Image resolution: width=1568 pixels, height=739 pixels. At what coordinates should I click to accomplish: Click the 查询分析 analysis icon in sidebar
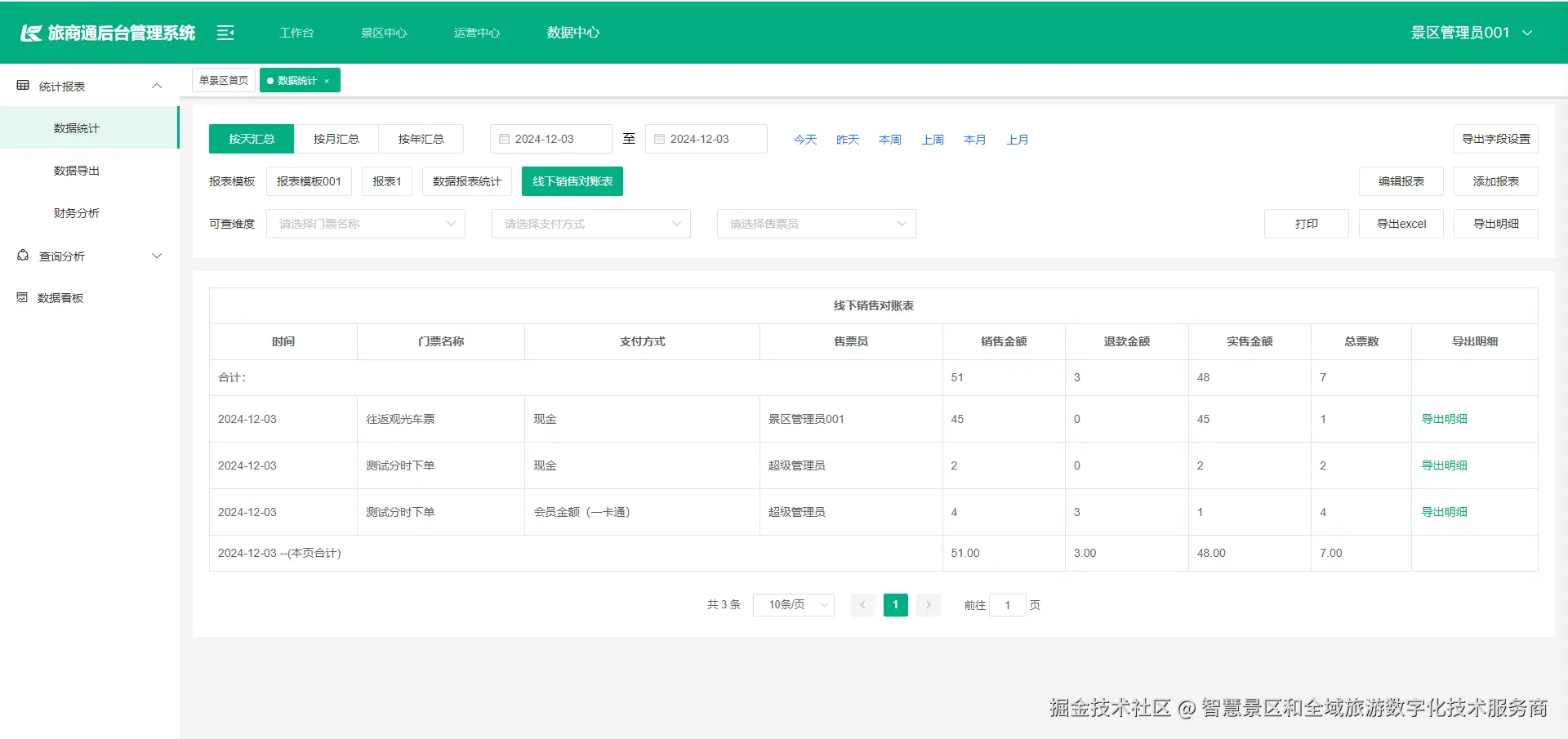[x=21, y=256]
